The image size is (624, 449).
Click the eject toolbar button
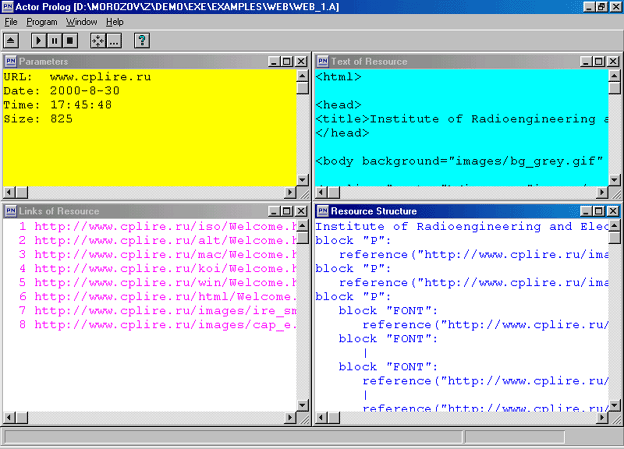pos(11,41)
